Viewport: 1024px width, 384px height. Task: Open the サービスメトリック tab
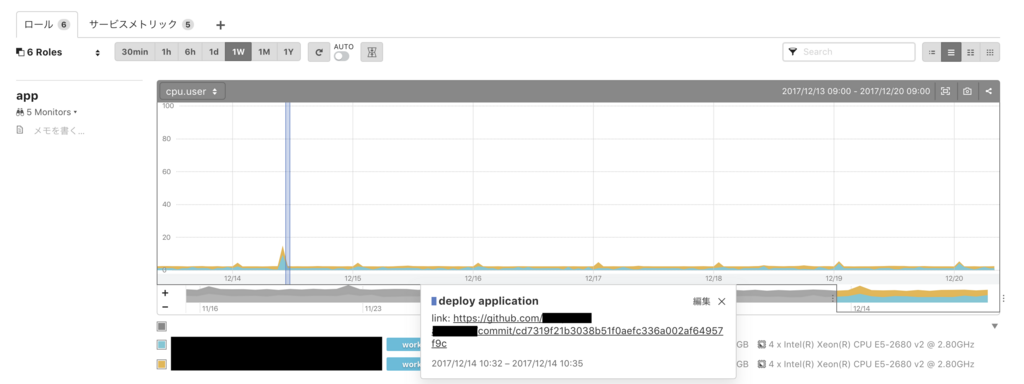pyautogui.click(x=142, y=25)
